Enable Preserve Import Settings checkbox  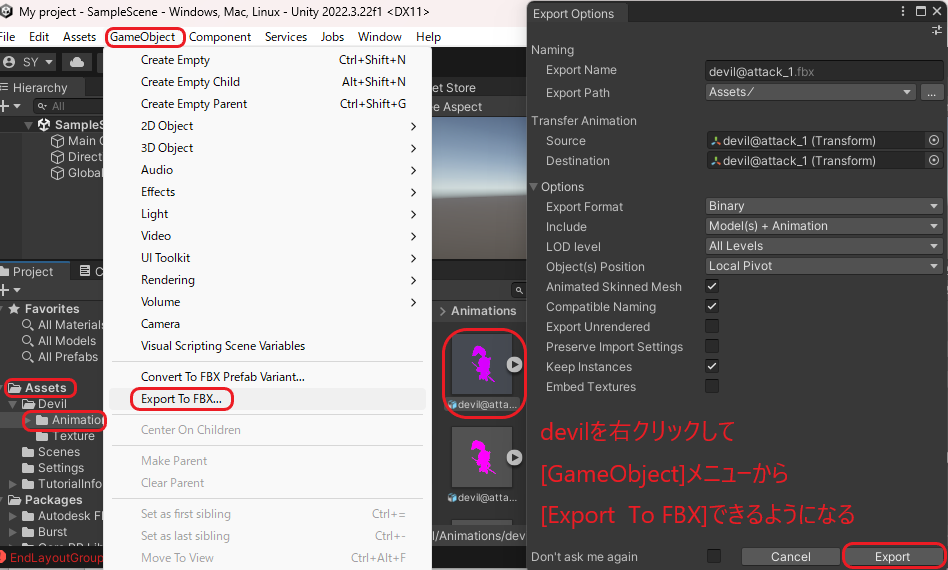[712, 346]
